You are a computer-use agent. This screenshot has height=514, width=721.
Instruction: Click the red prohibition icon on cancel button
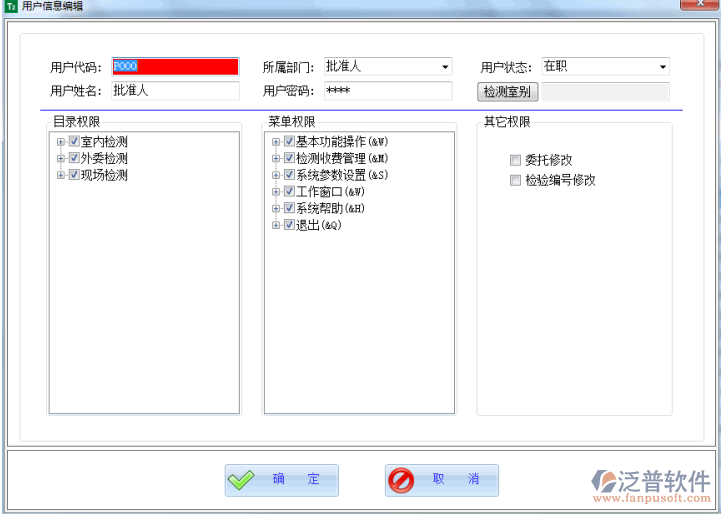[x=401, y=480]
